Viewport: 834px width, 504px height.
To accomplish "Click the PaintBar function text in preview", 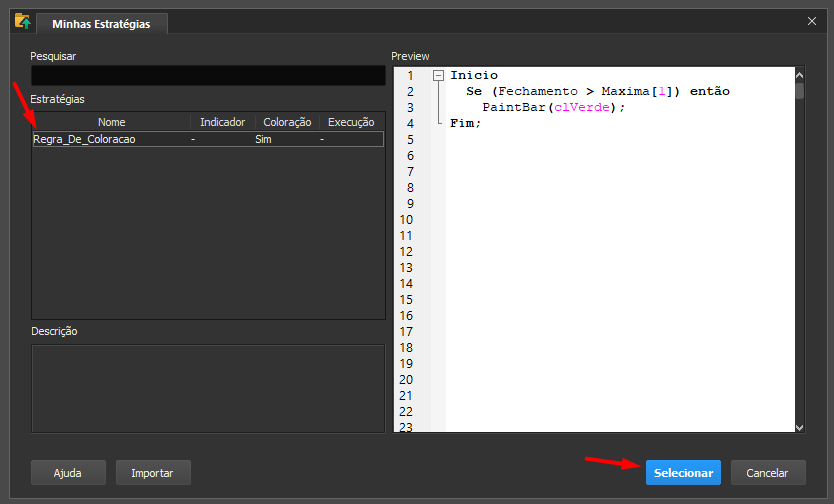I will (x=514, y=107).
